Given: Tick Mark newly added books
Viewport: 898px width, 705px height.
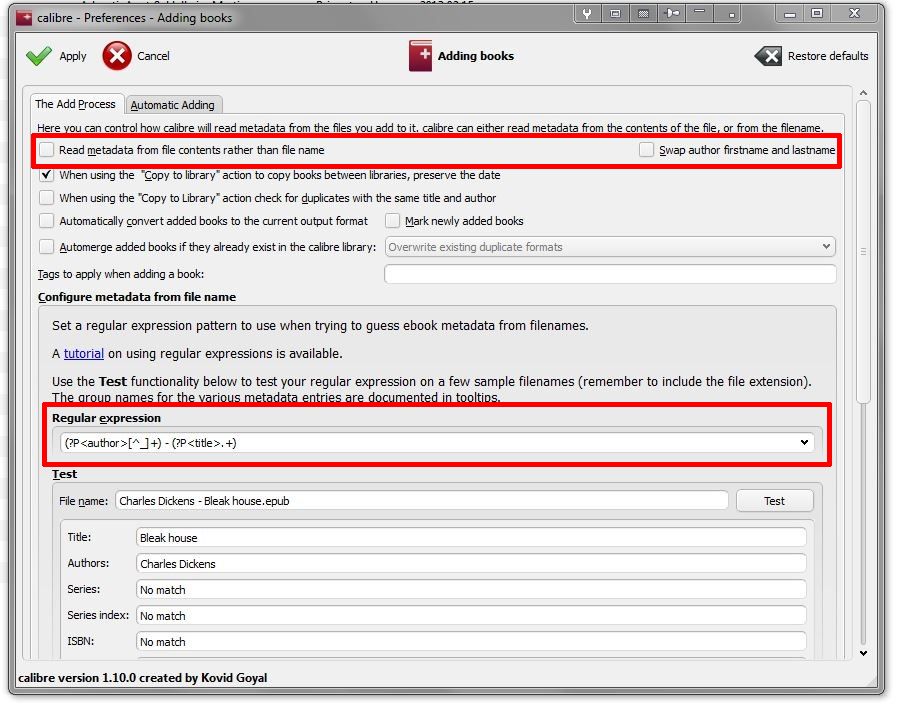Looking at the screenshot, I should (x=392, y=220).
